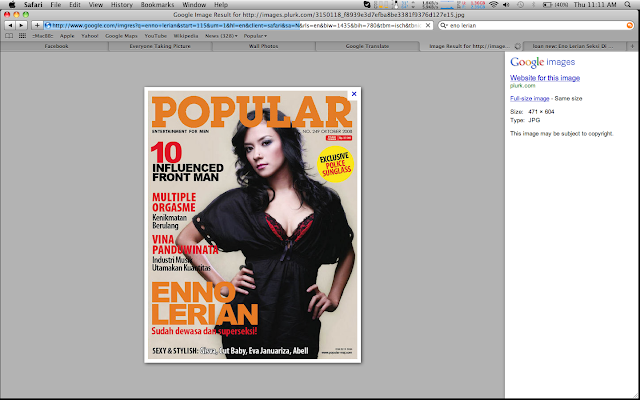The image size is (640, 400).
Task: Click the green zoom window button
Action: (26, 14)
